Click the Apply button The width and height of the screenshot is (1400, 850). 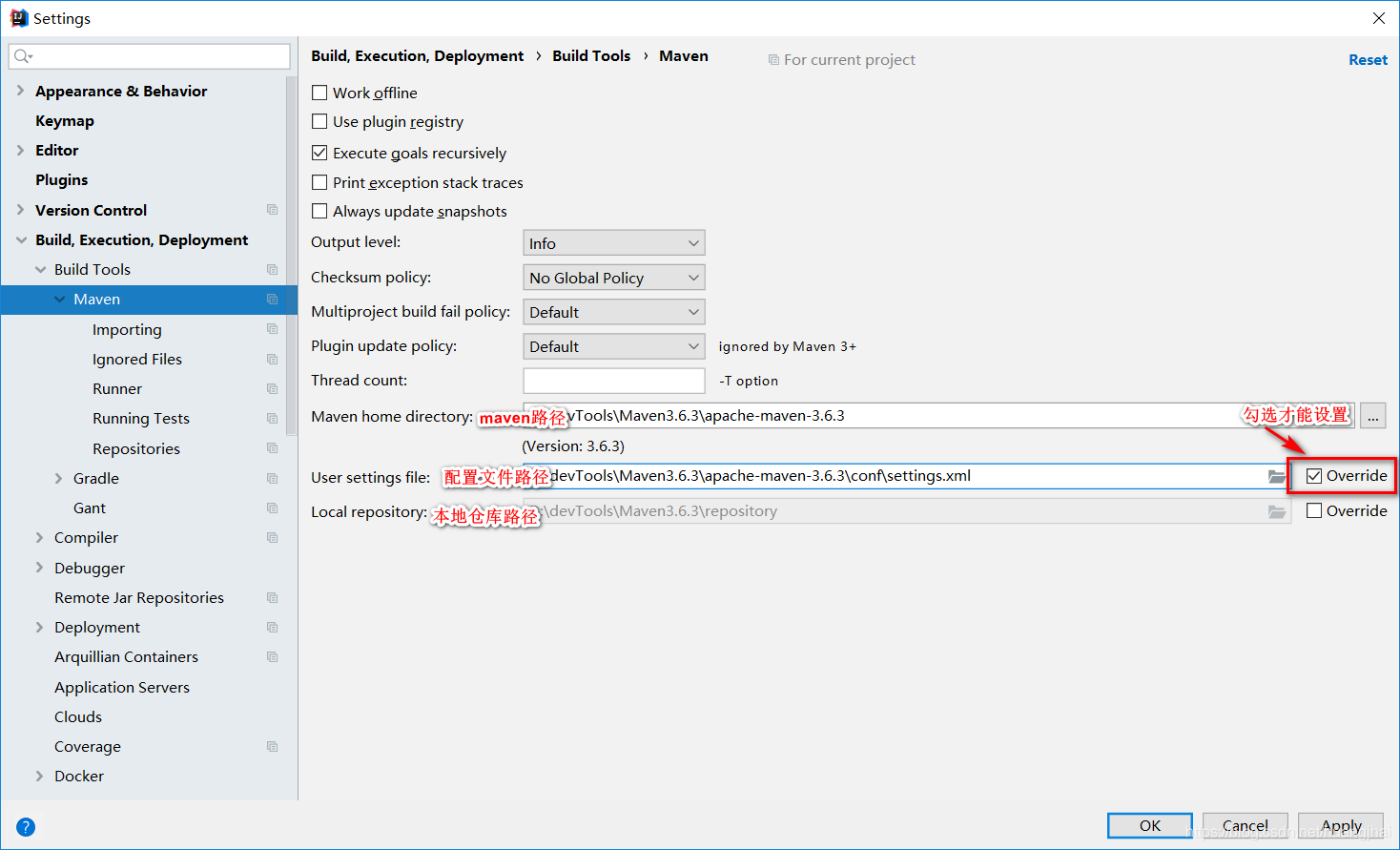[1341, 825]
